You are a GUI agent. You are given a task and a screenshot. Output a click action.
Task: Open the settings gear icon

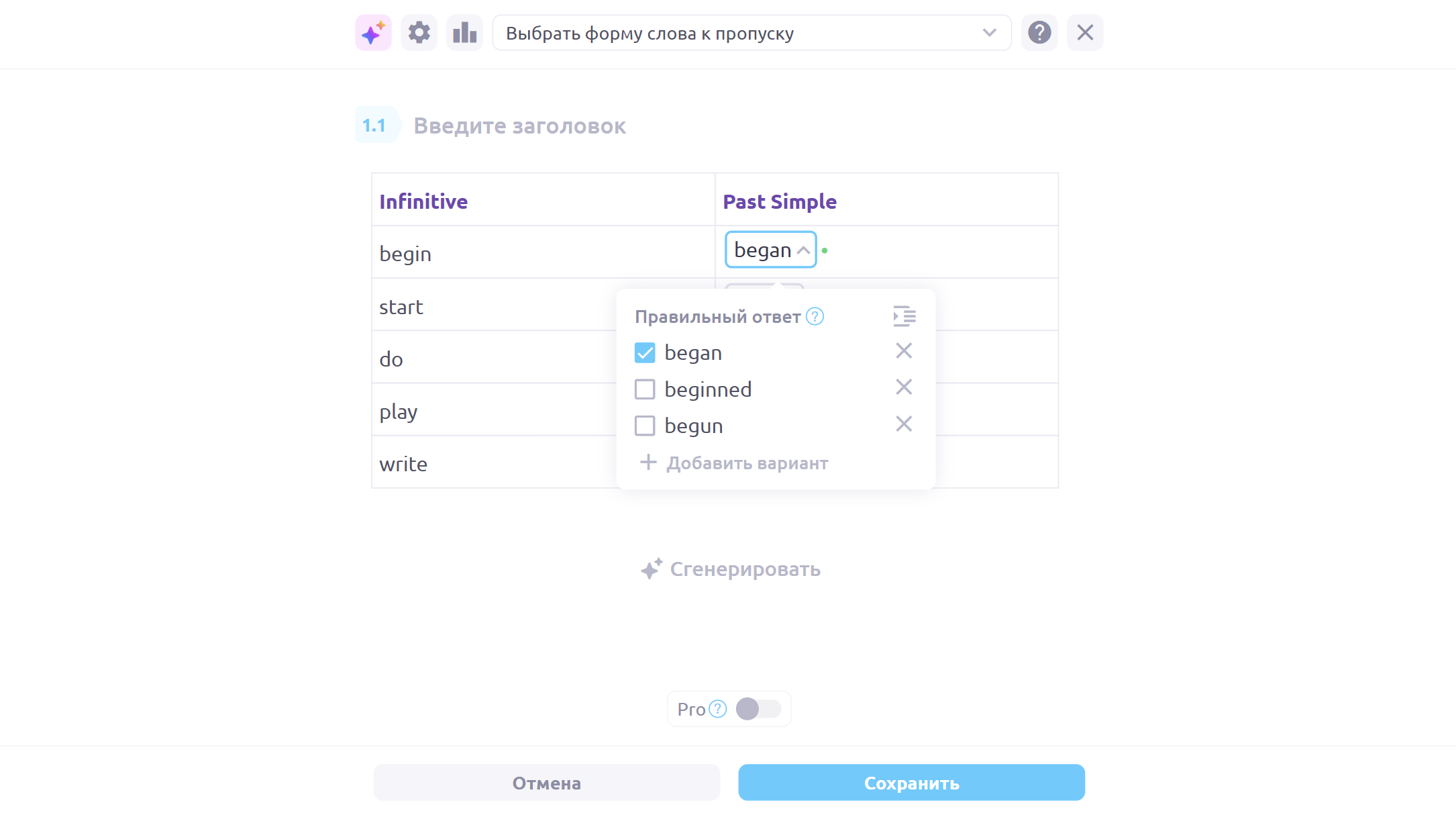point(419,33)
